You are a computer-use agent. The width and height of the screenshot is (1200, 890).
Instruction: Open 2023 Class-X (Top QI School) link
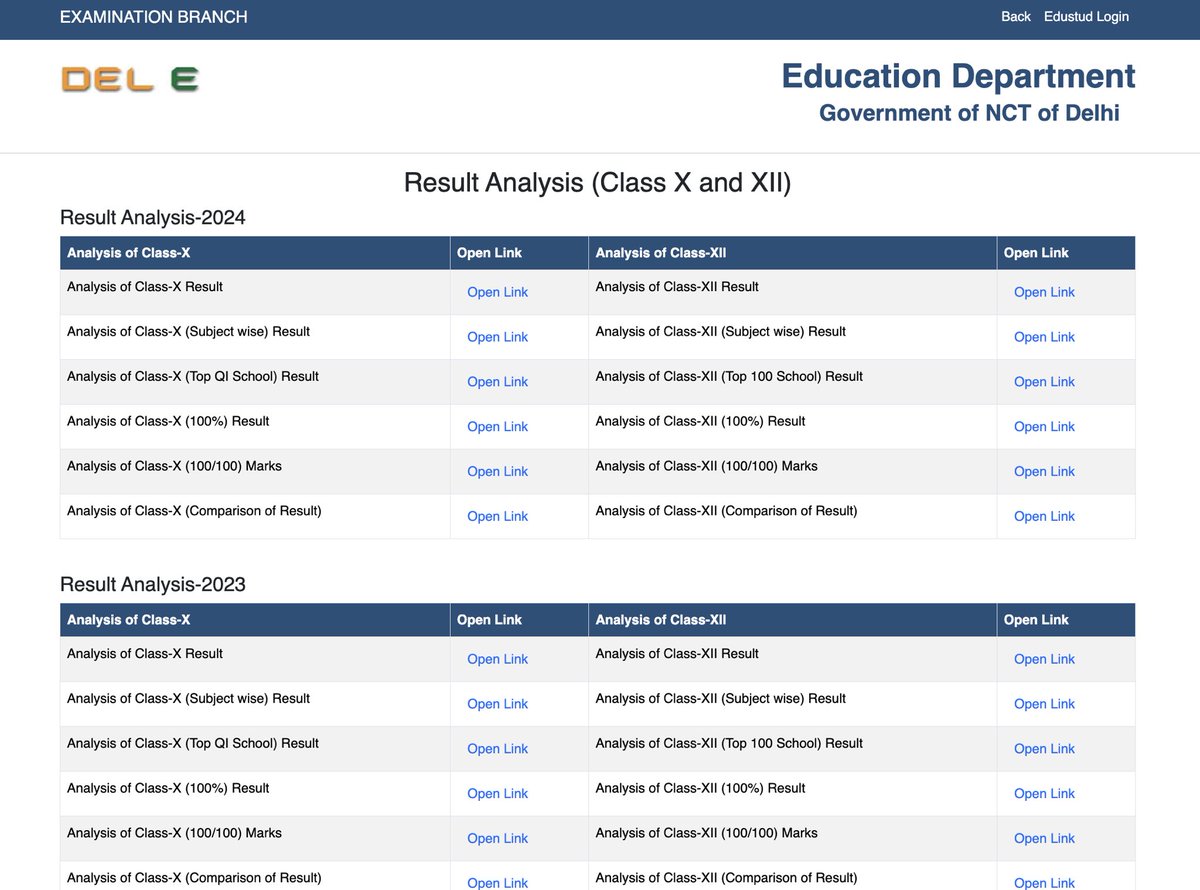click(497, 749)
